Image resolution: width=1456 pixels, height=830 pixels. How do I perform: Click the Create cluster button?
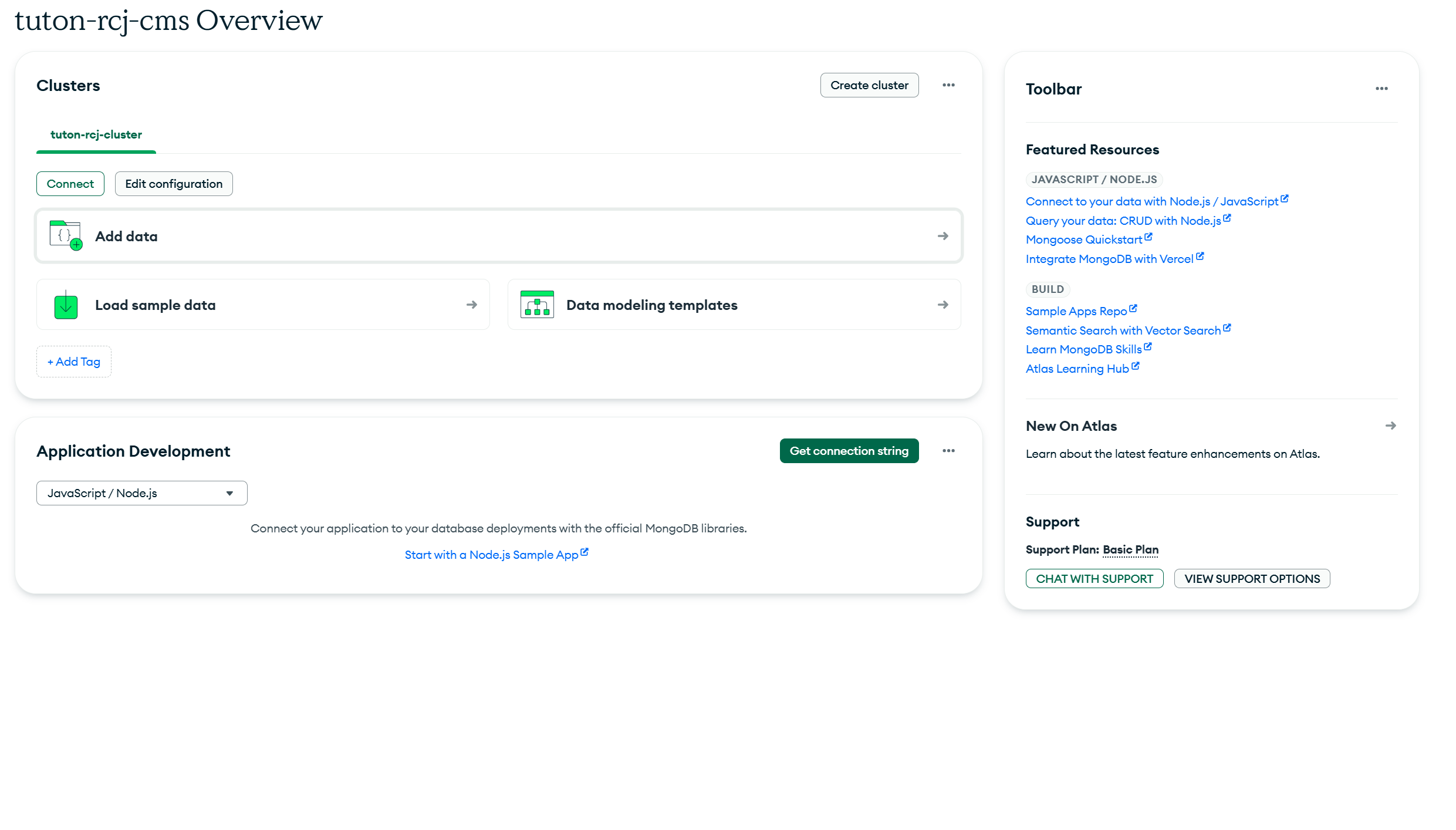869,85
